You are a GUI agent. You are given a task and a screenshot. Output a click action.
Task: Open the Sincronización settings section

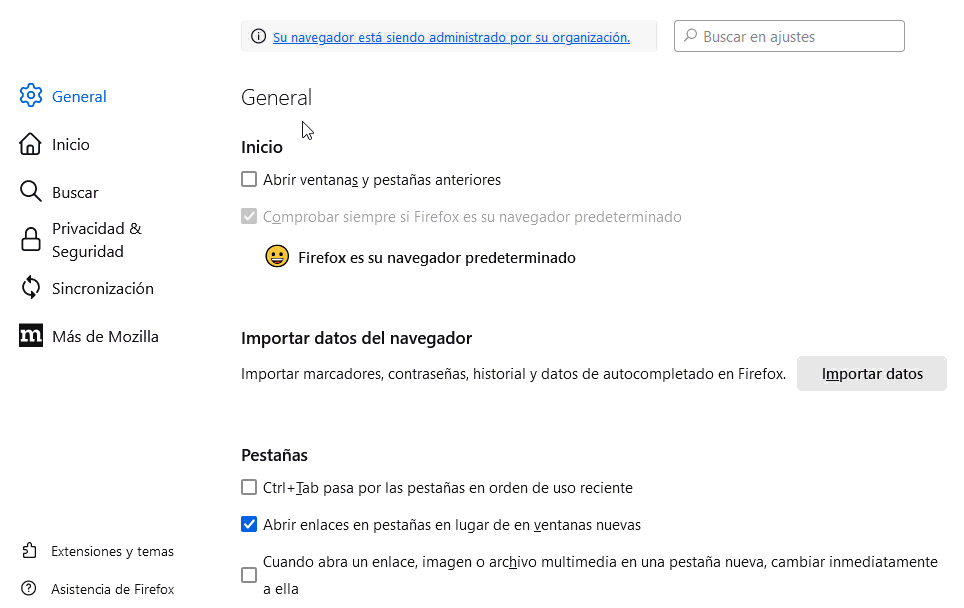pos(102,288)
